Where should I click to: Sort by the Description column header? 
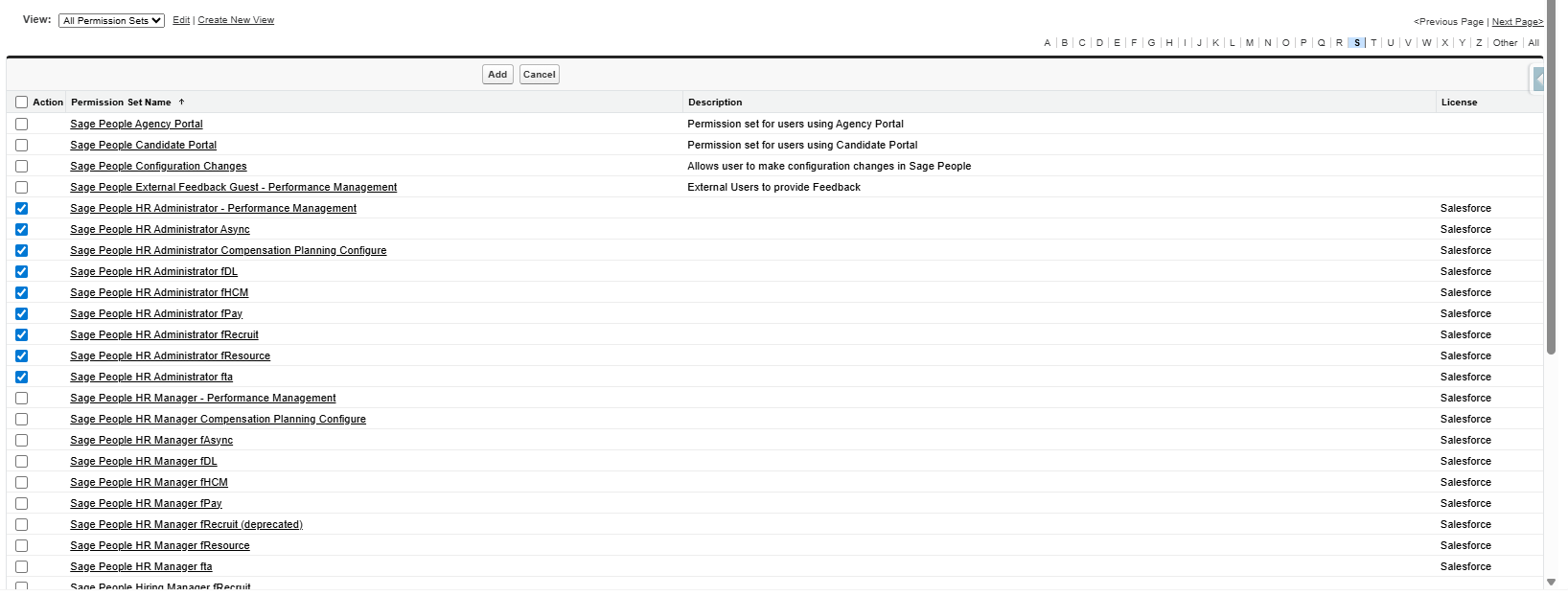[715, 102]
